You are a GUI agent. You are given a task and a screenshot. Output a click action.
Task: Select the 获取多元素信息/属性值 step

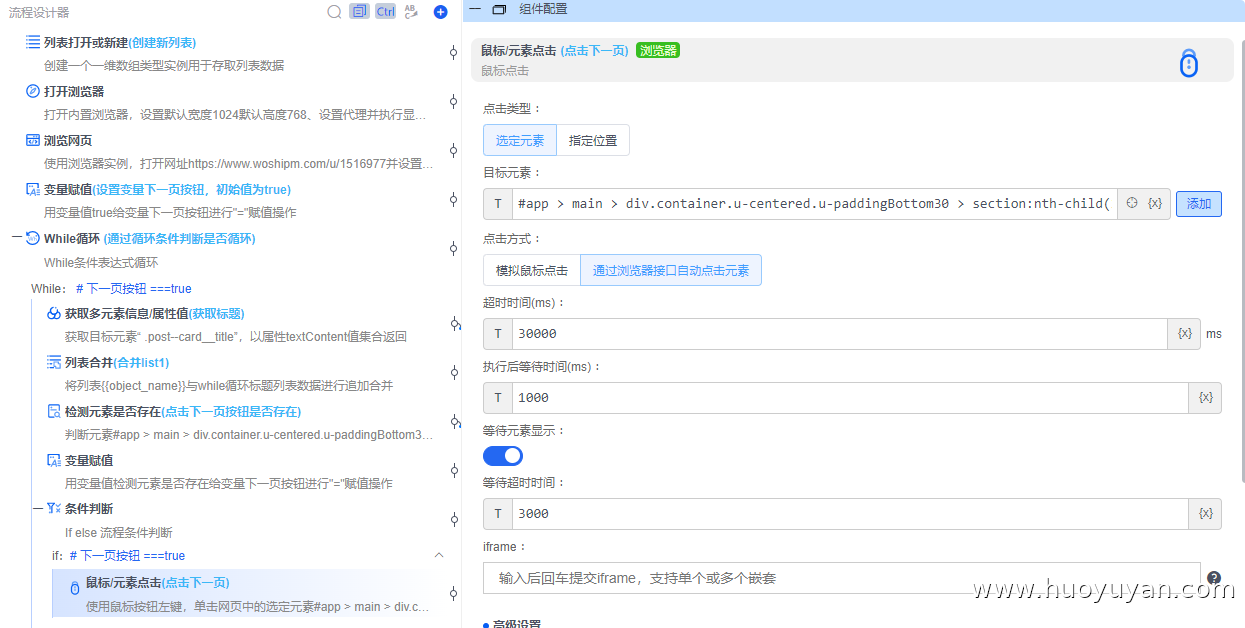[155, 313]
